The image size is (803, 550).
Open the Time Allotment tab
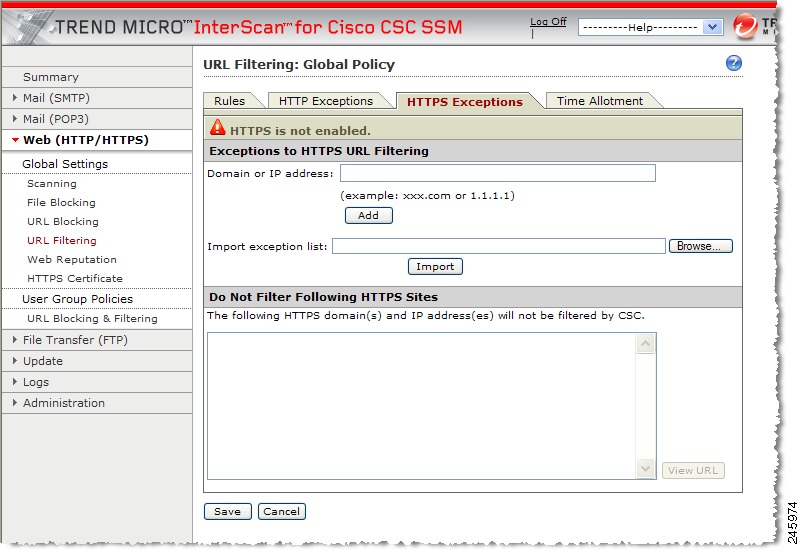click(600, 101)
